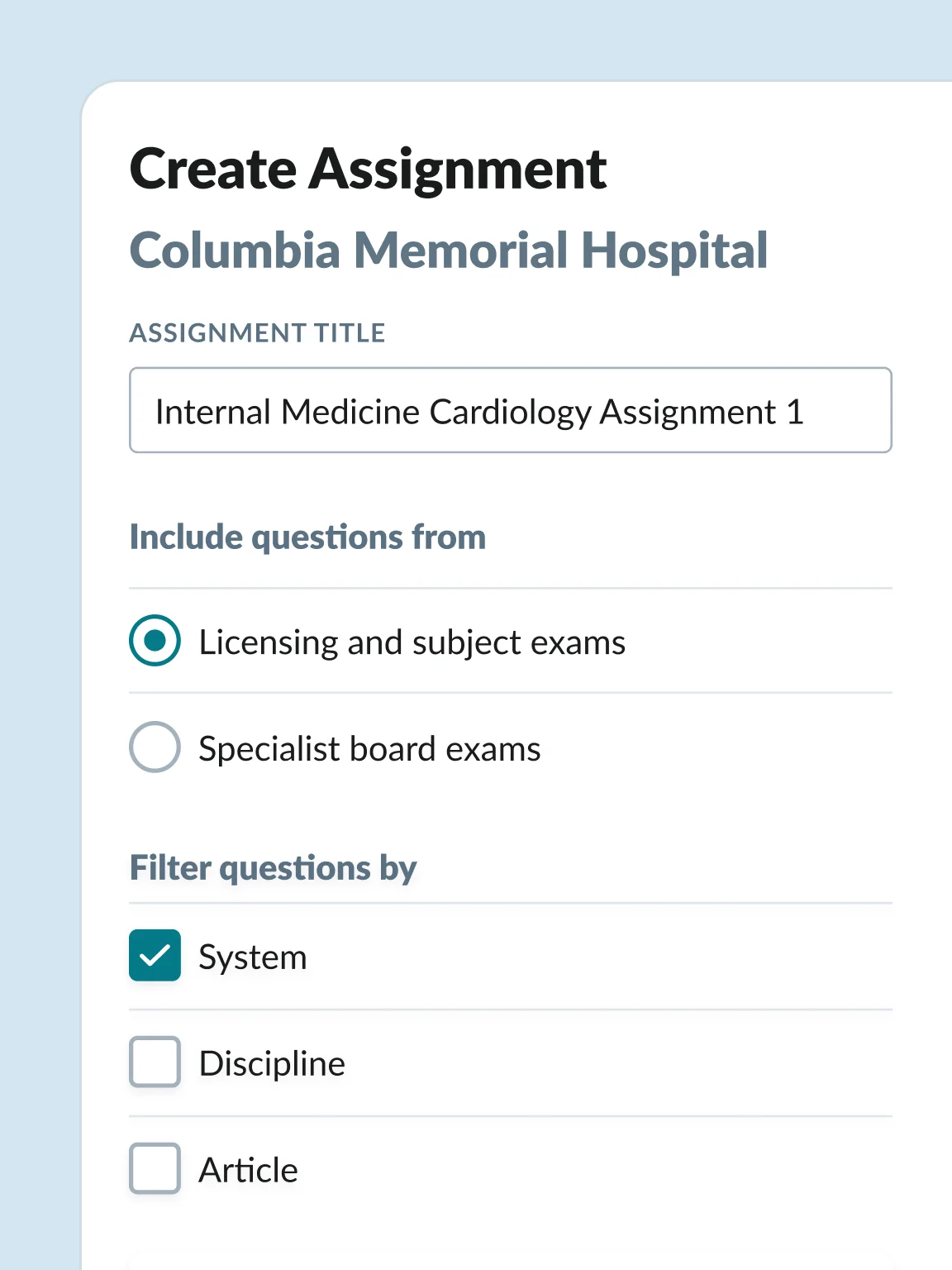Click the Filter questions by section header
The width and height of the screenshot is (952, 1270).
point(273,867)
